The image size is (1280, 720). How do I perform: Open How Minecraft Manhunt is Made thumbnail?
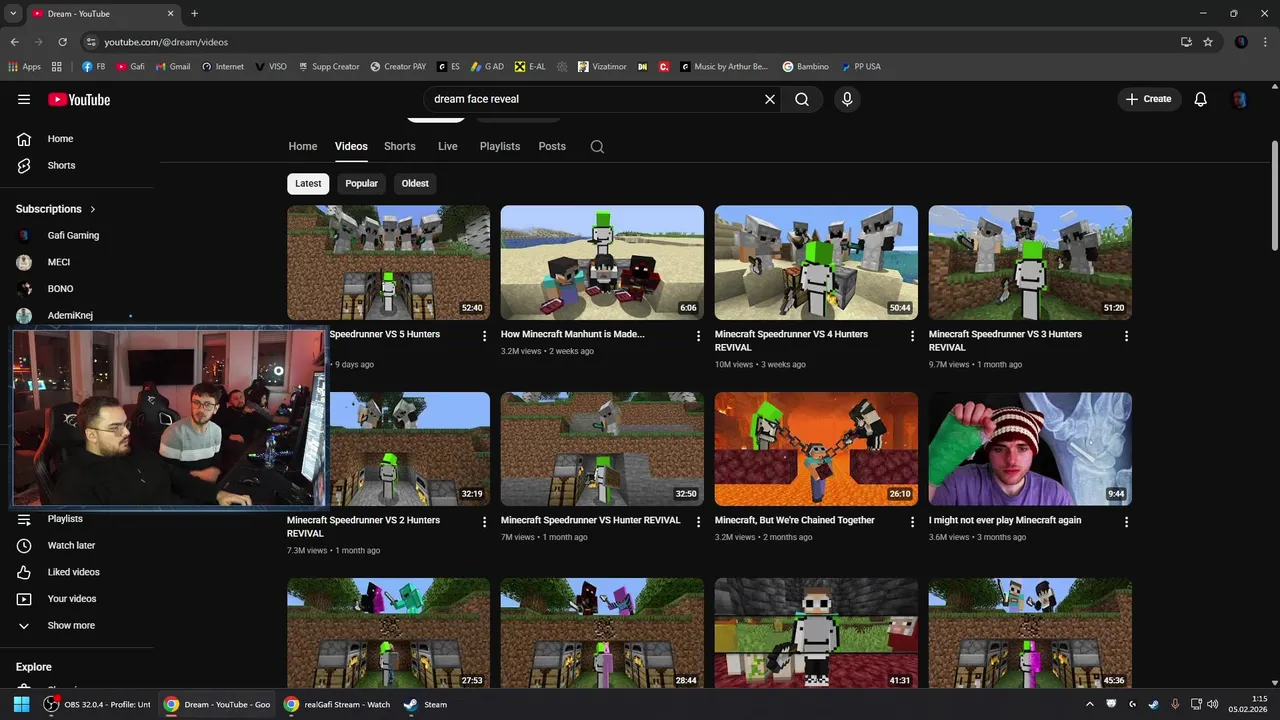[x=602, y=263]
